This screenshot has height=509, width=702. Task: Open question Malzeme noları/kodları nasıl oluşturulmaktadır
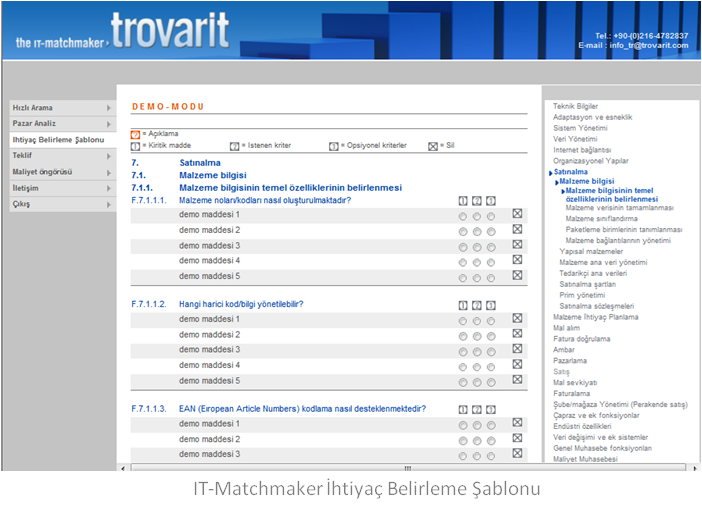(265, 200)
